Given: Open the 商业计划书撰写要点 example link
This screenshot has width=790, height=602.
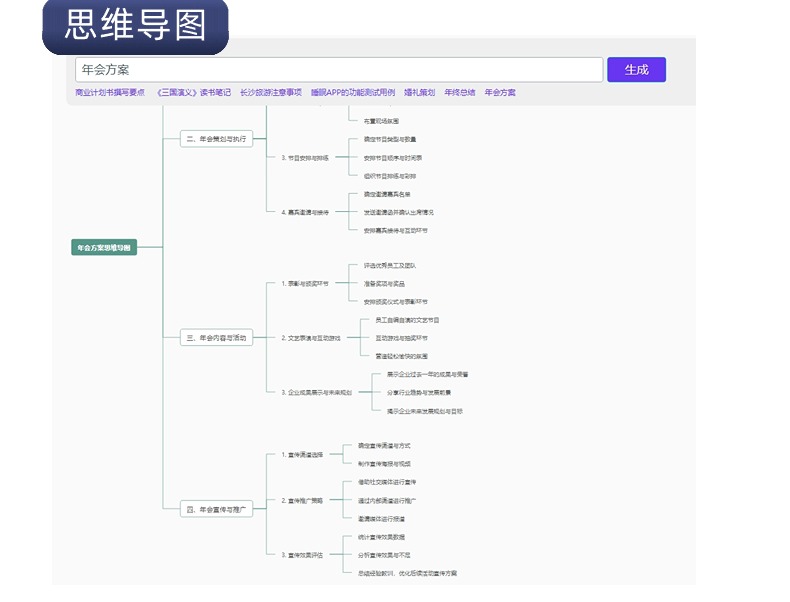Looking at the screenshot, I should (110, 93).
